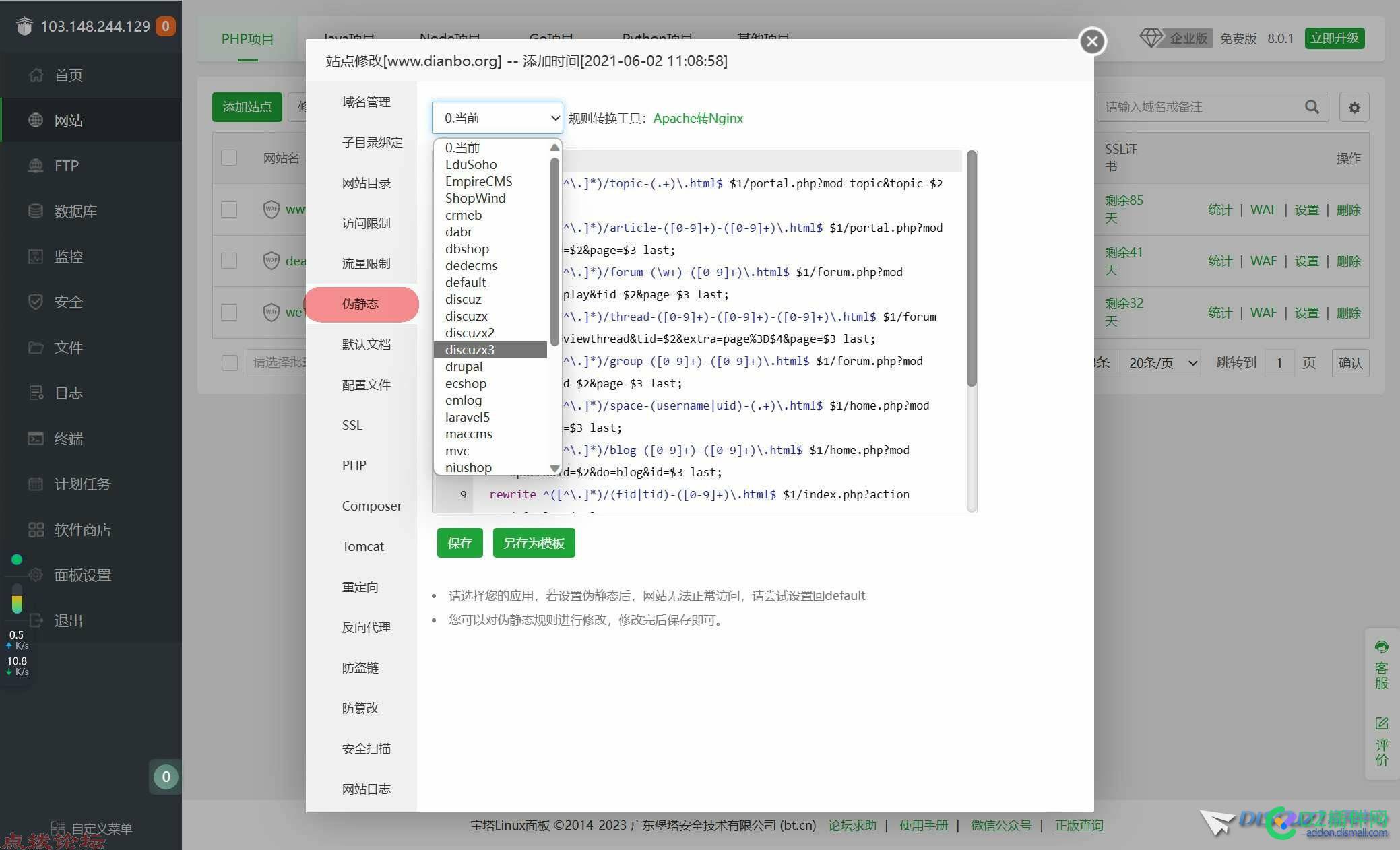The height and width of the screenshot is (850, 1400).
Task: Click the dropdown list scroll-down arrow
Action: 554,468
